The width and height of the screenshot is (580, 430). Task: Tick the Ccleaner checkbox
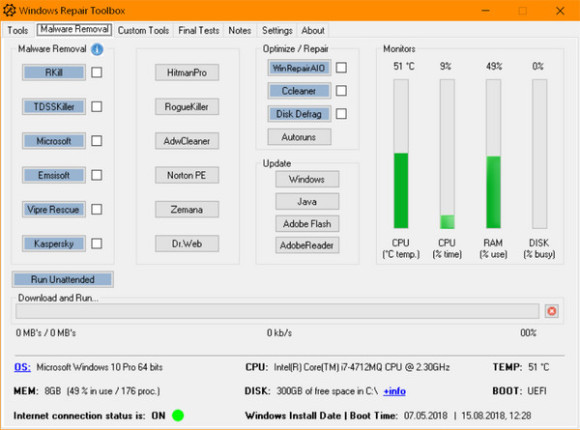click(341, 91)
